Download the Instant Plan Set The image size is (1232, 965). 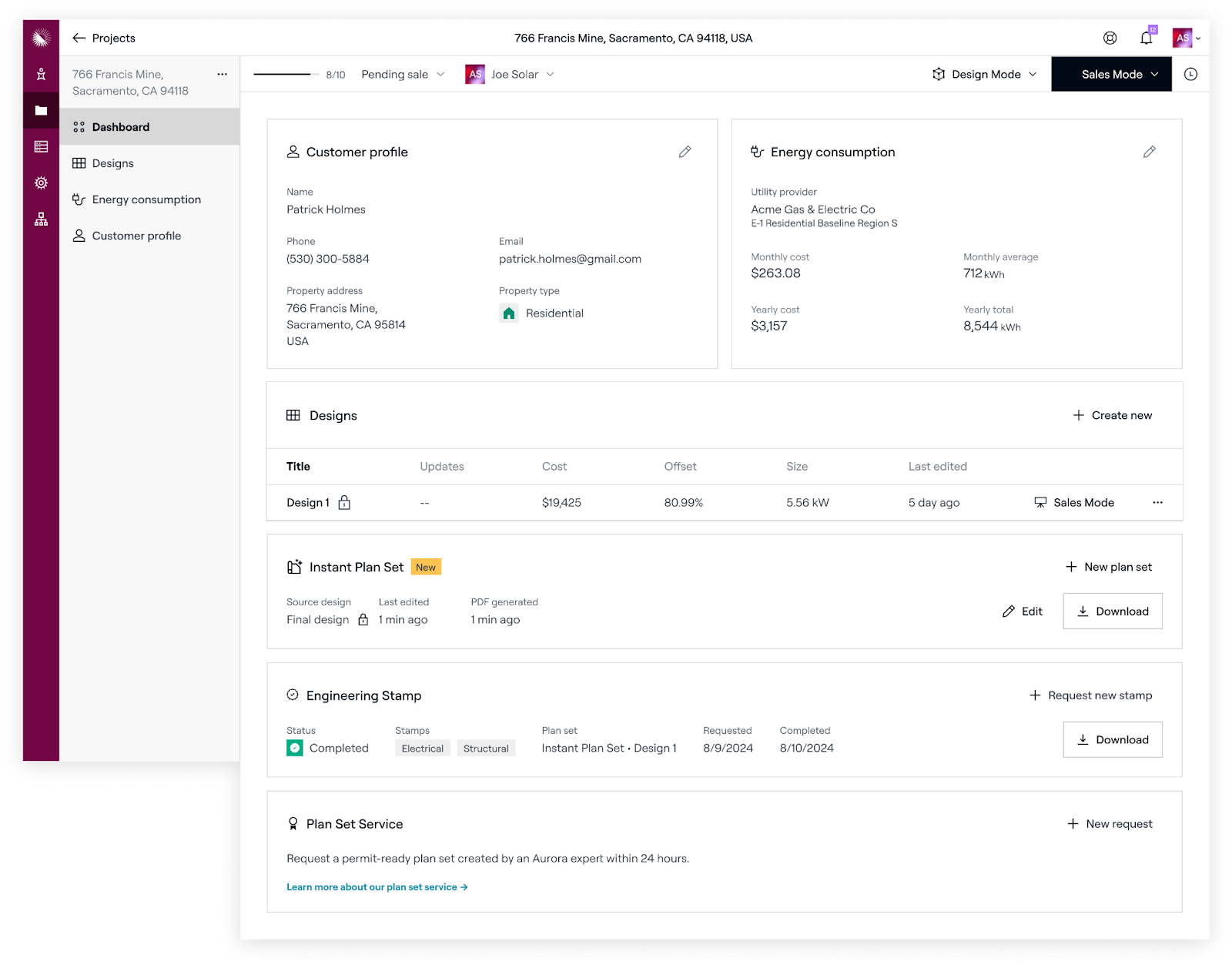(1112, 611)
